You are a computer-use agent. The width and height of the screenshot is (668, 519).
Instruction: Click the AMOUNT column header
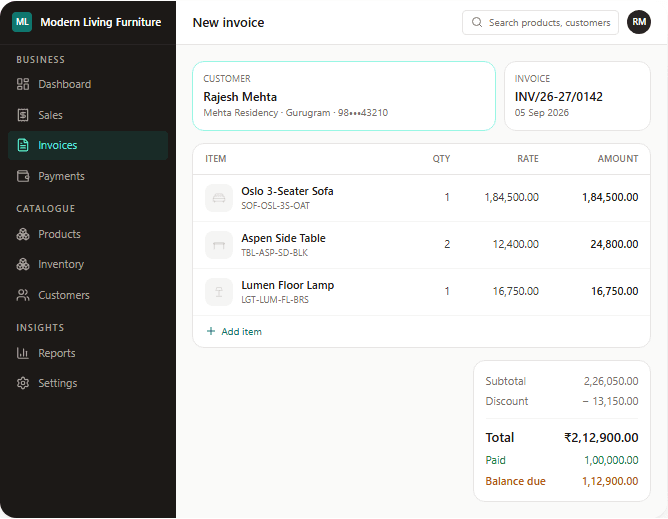(x=618, y=159)
